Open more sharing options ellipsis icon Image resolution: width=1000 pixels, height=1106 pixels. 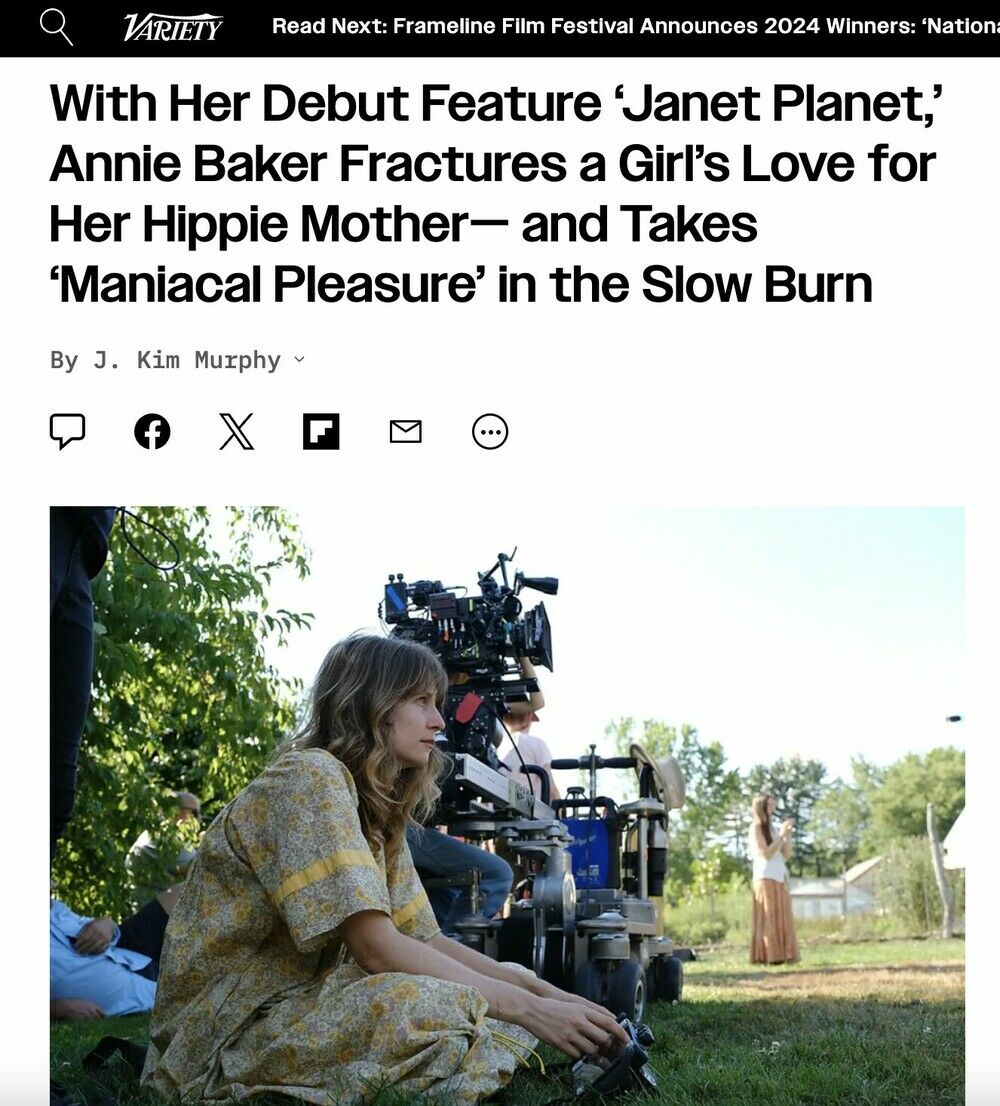[x=490, y=431]
